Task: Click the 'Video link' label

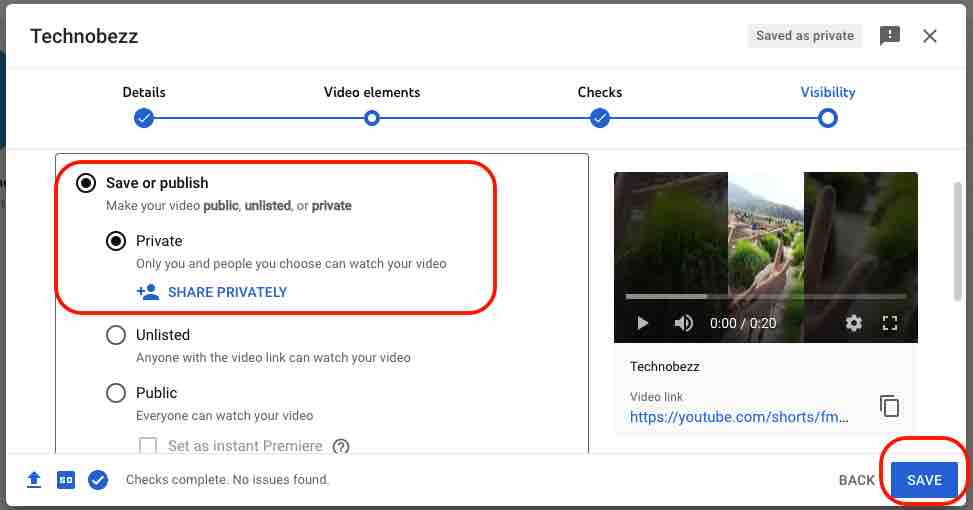Action: (656, 397)
